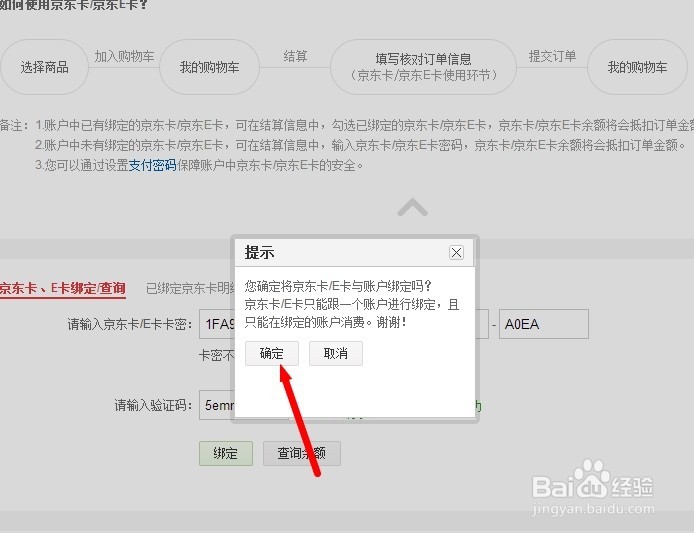Focus the first card password field 1FA9

(217, 324)
